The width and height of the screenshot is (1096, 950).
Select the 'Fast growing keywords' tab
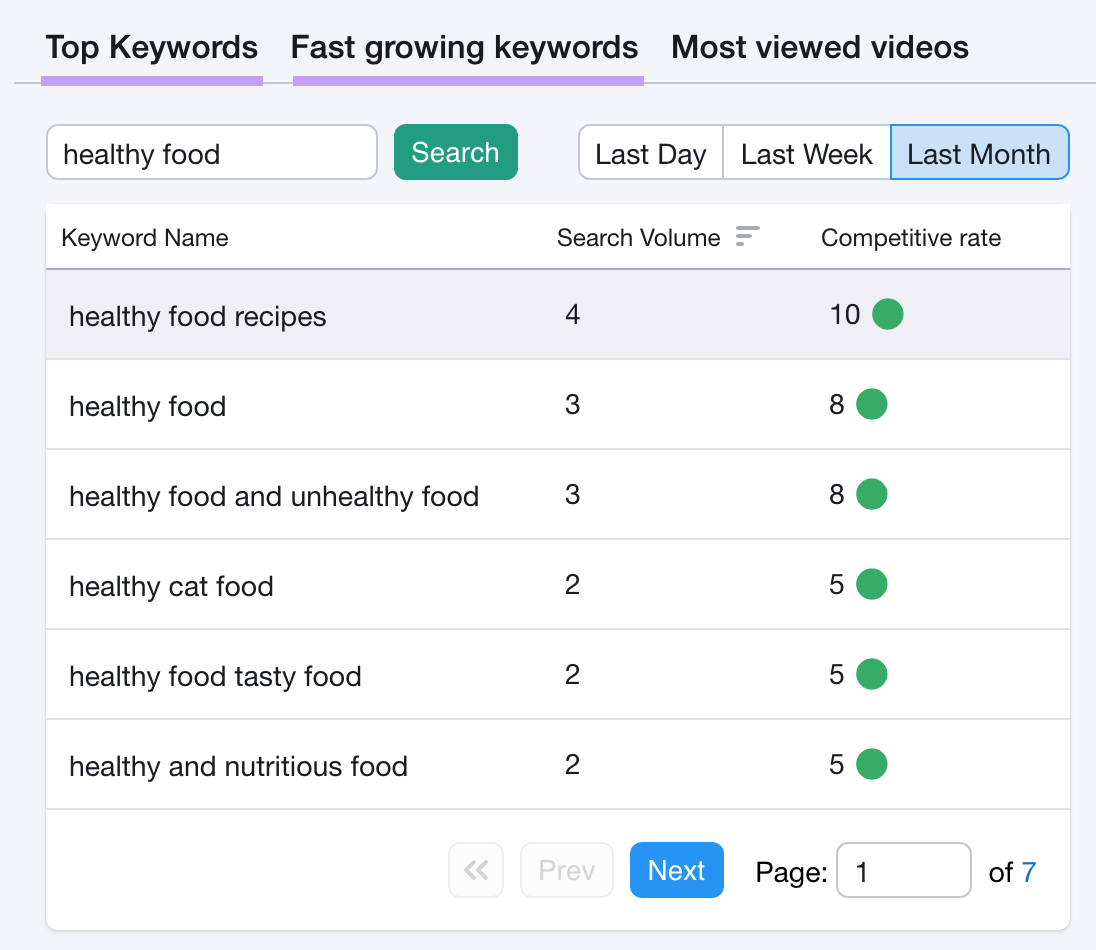coord(465,47)
